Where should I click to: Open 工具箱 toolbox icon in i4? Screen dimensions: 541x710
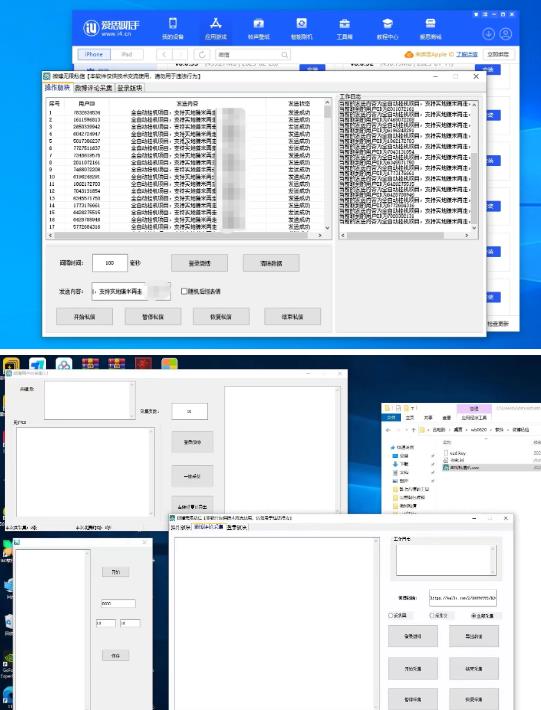tap(345, 24)
